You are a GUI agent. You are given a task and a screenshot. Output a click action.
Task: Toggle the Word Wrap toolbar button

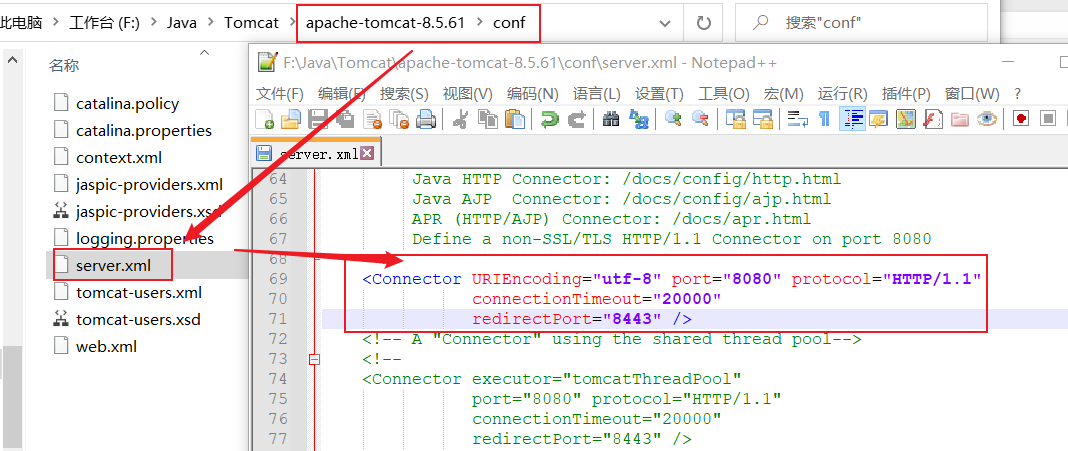(797, 119)
